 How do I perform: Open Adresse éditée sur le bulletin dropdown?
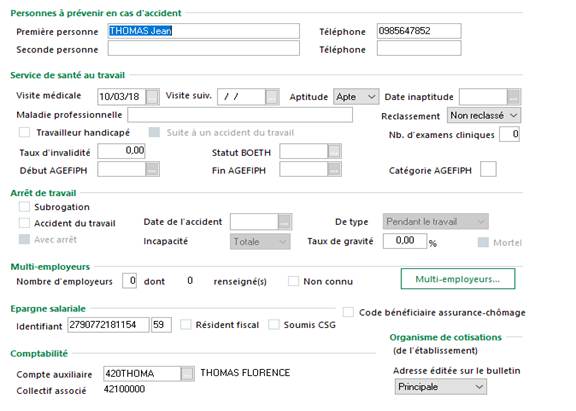coord(441,387)
